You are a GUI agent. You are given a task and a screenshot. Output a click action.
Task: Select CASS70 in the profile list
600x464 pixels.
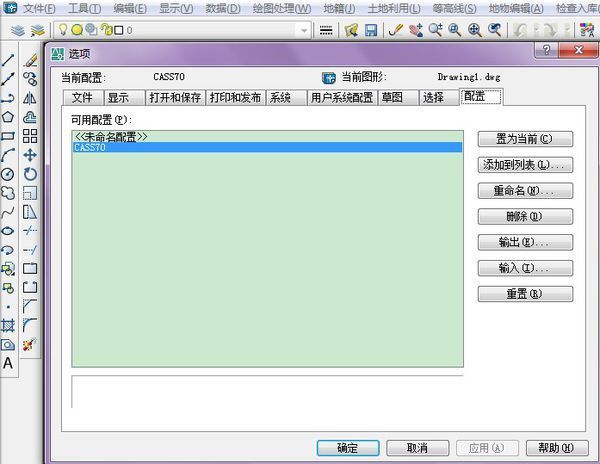tap(267, 147)
